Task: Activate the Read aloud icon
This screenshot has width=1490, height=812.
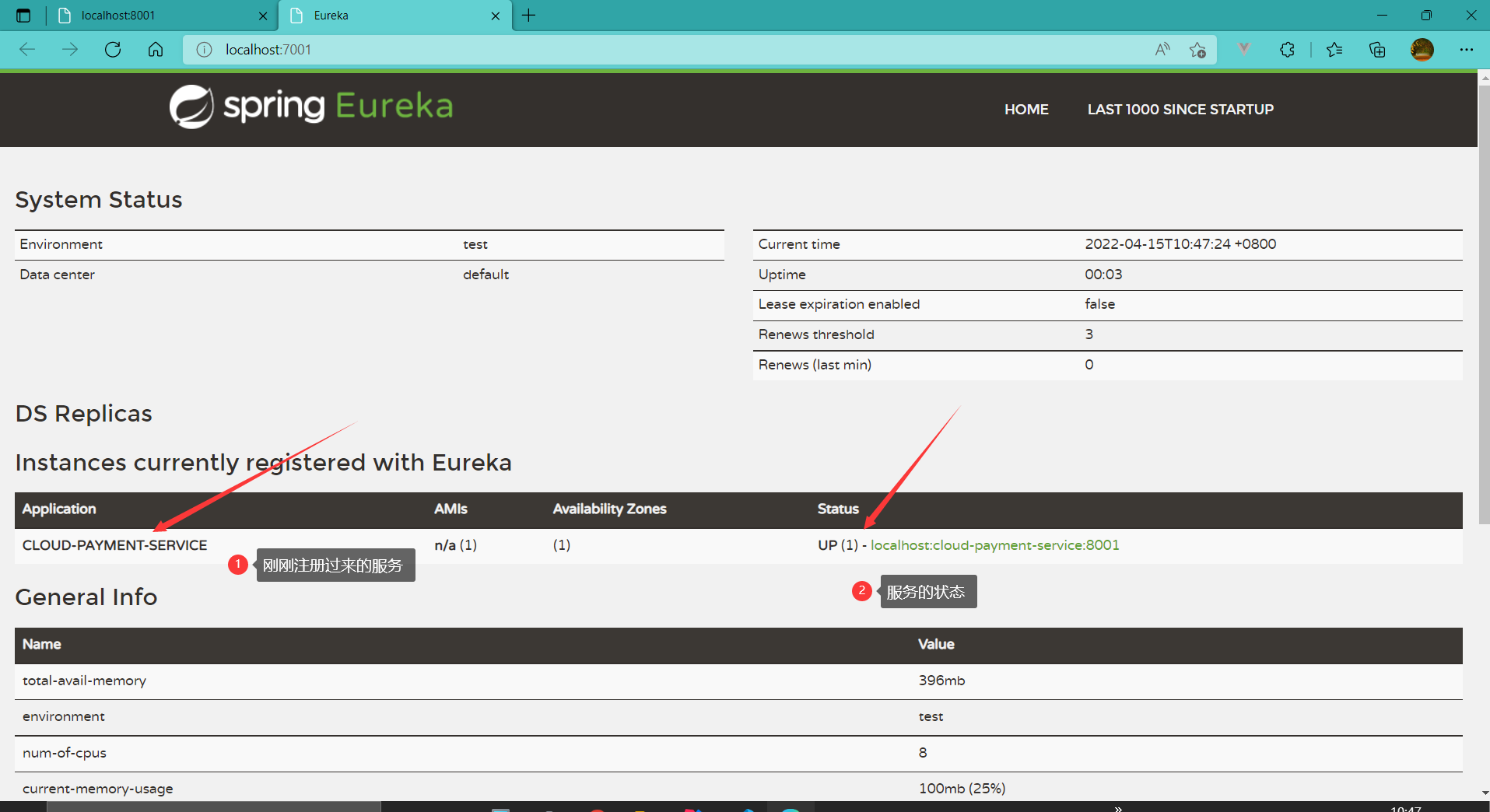Action: pyautogui.click(x=1162, y=50)
